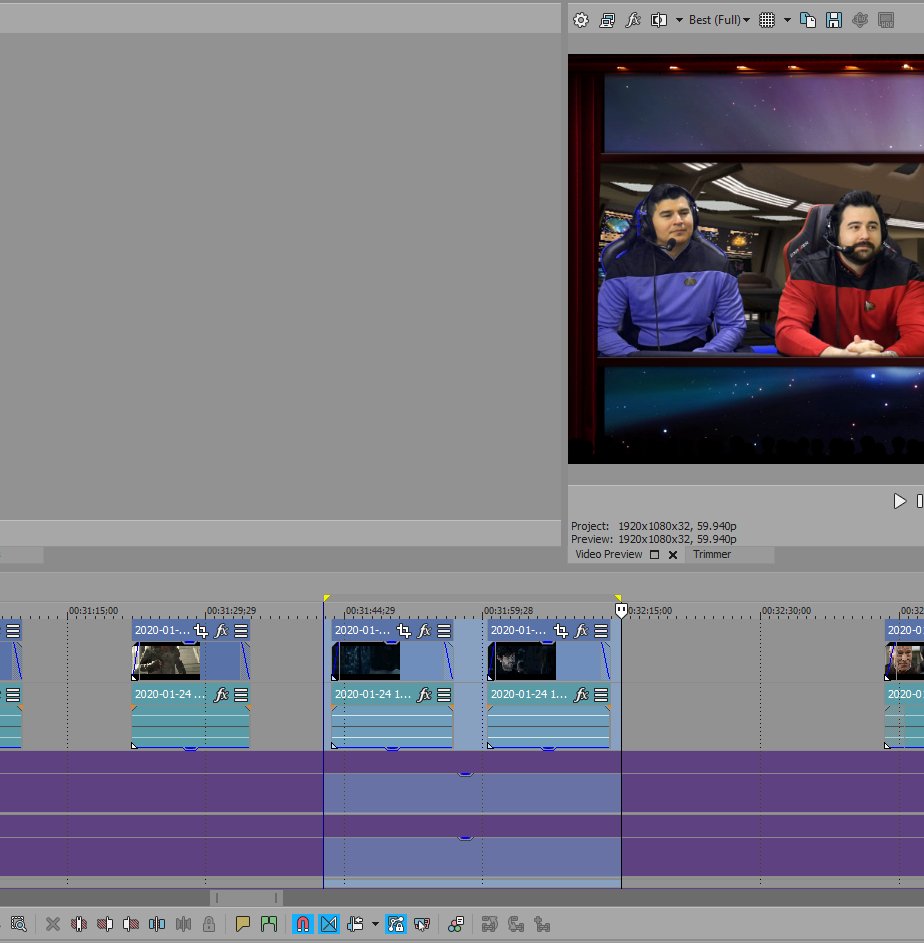Click thumbnail of video clip at 00:31:29
Image resolution: width=924 pixels, height=943 pixels.
tap(167, 660)
